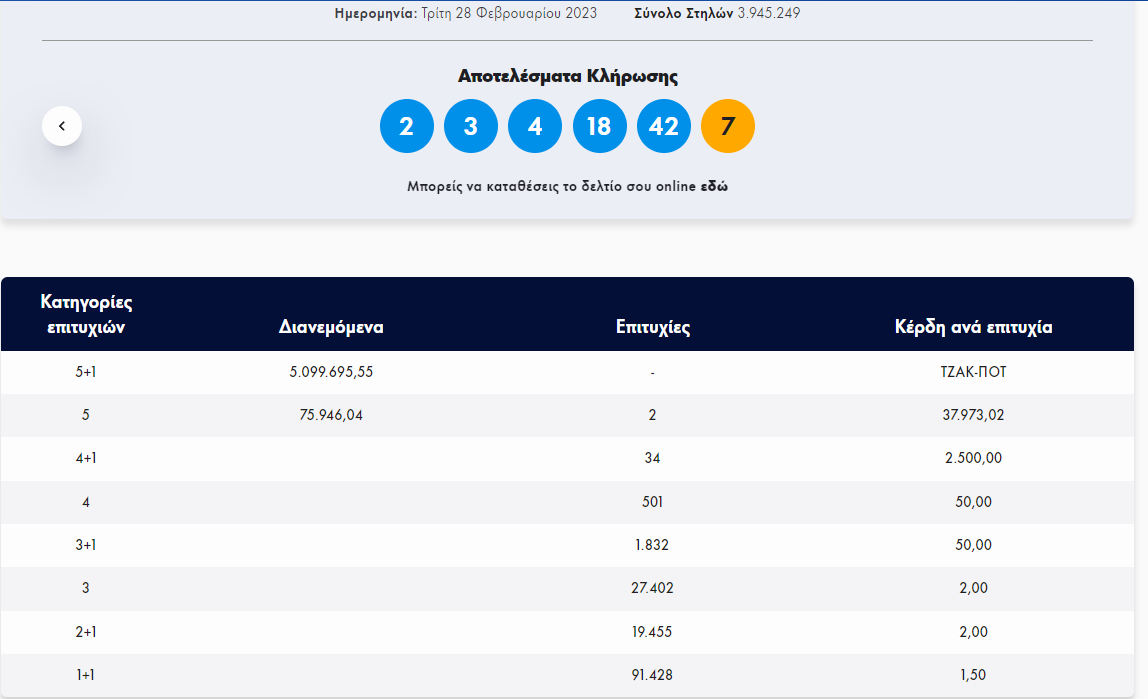Click the 91.428 winners cell
This screenshot has height=699, width=1148.
click(x=652, y=675)
